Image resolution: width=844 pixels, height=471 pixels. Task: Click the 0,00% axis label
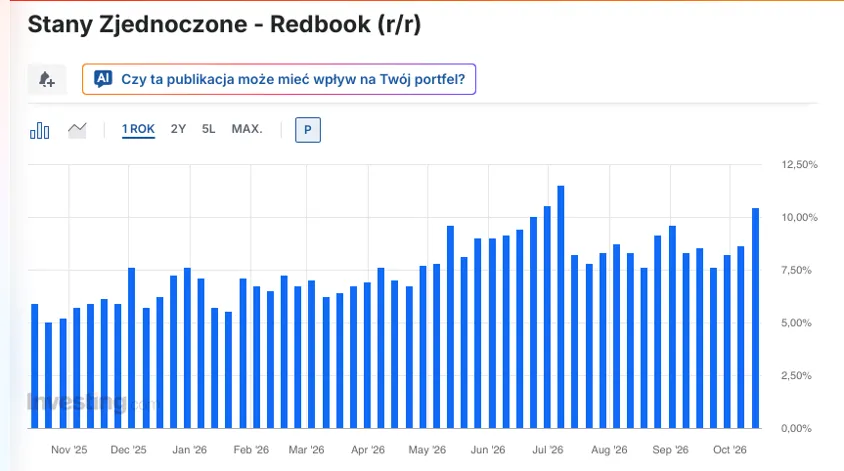(x=796, y=428)
